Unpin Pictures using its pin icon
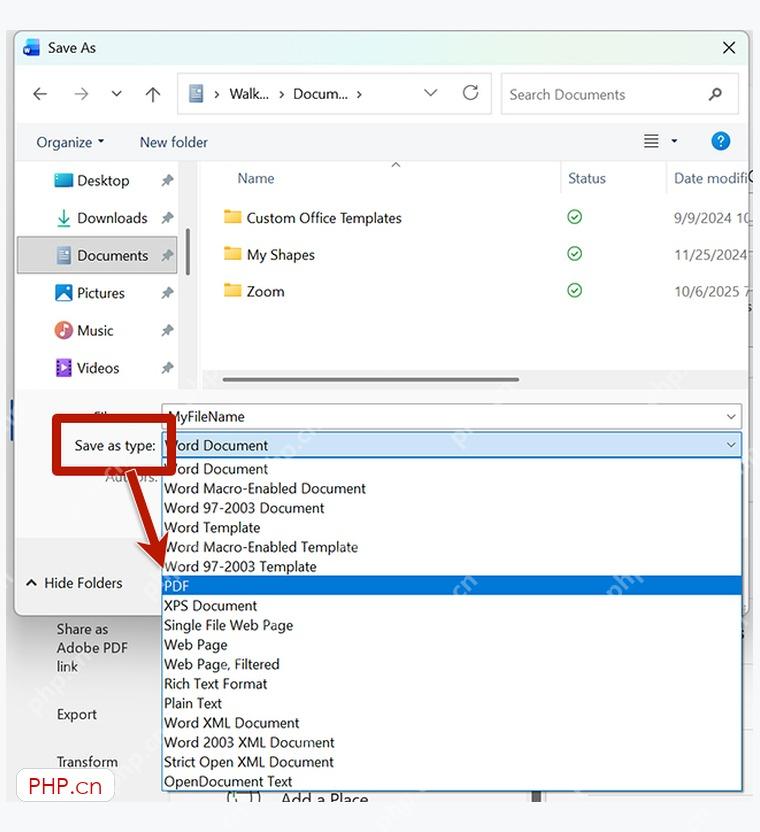Screen dimensions: 760x832 [167, 292]
